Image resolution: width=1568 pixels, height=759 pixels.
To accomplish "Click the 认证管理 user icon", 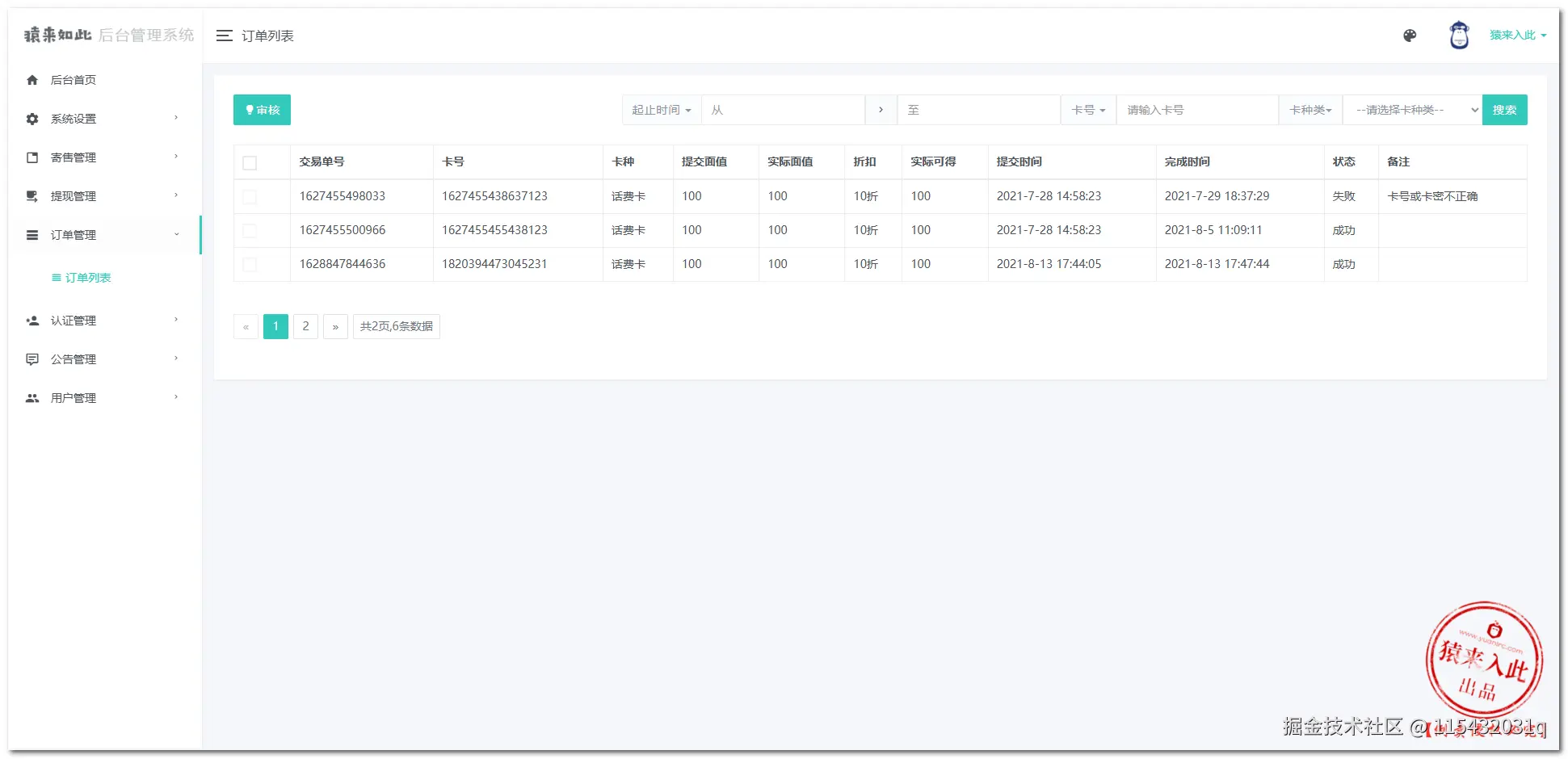I will click(32, 321).
